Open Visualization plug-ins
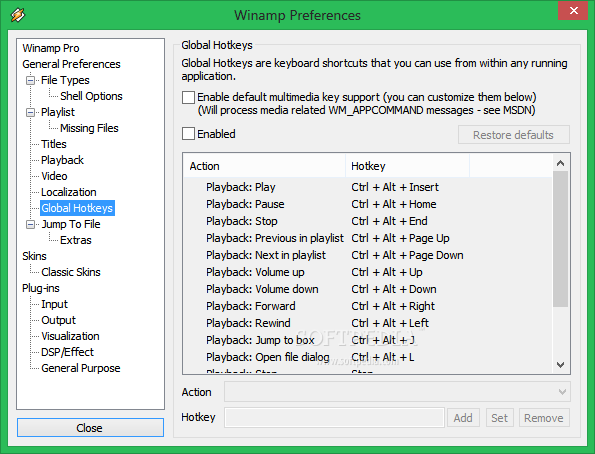This screenshot has width=595, height=454. pos(70,336)
